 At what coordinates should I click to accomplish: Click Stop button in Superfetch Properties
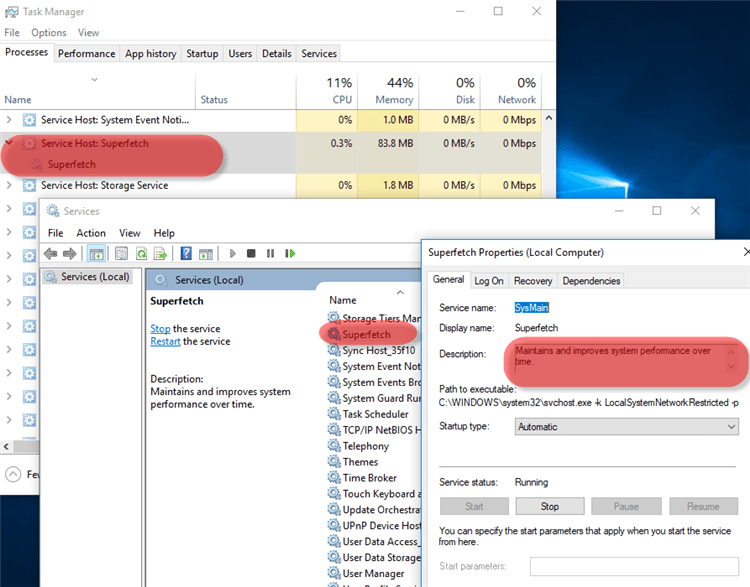550,506
